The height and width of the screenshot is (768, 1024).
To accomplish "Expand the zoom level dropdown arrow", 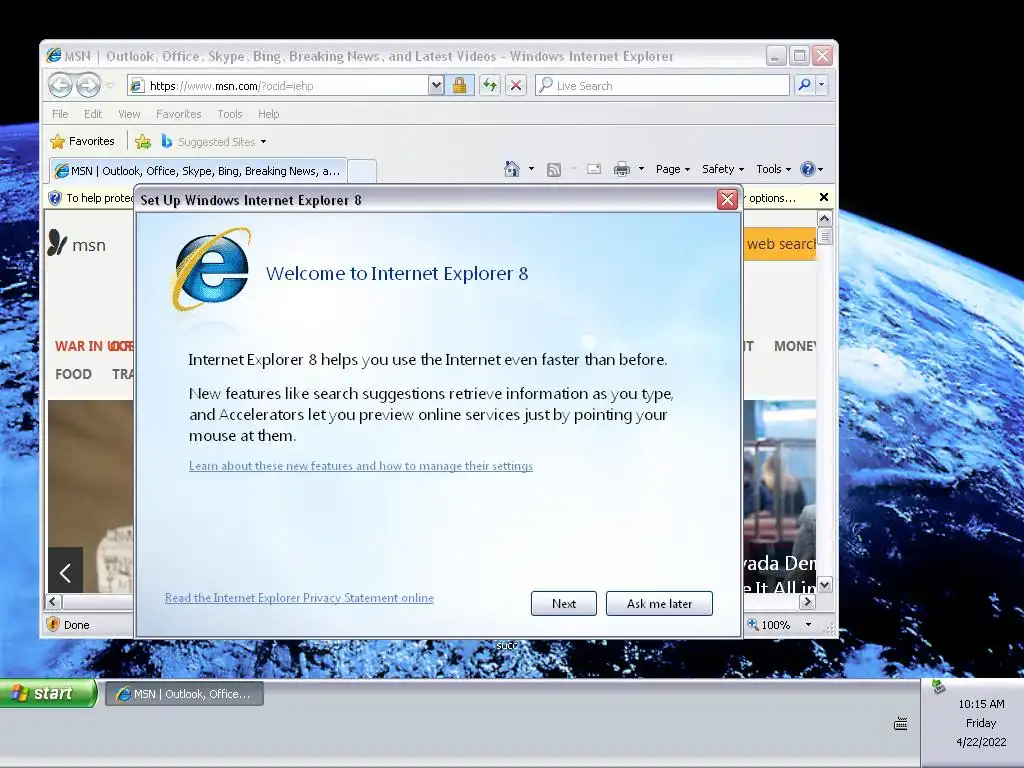I will pos(808,624).
